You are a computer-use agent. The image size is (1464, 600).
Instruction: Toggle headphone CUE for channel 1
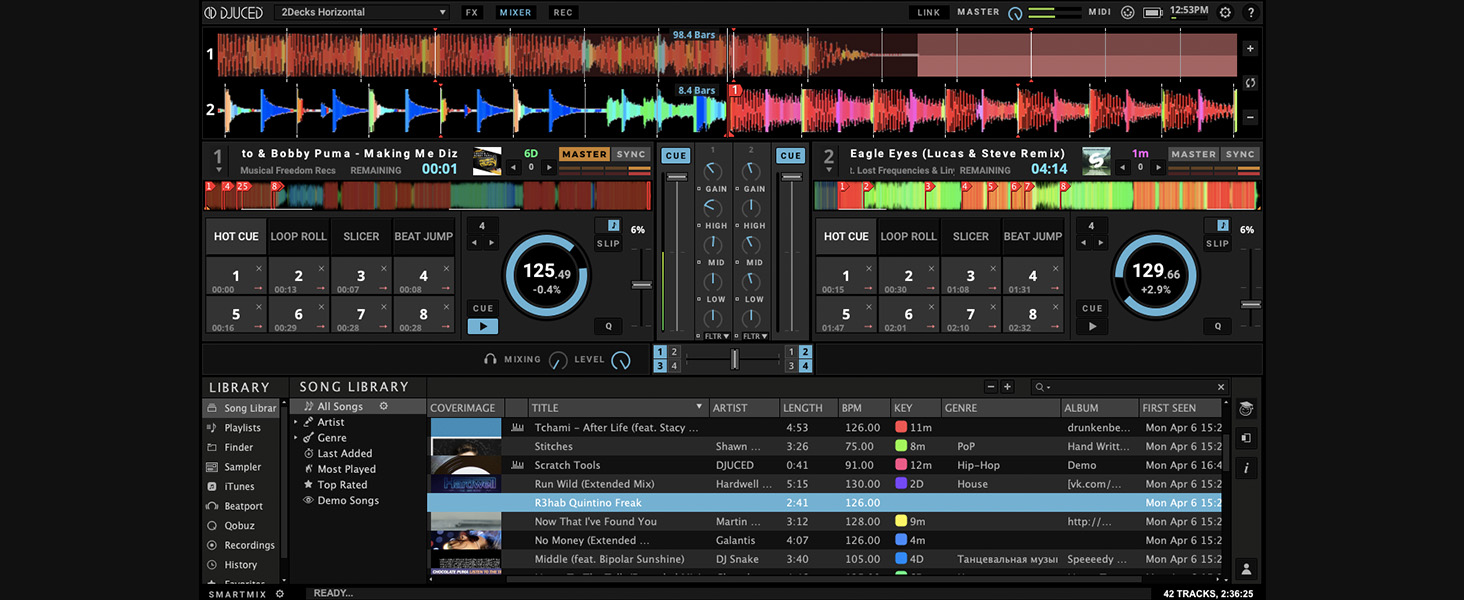click(676, 155)
